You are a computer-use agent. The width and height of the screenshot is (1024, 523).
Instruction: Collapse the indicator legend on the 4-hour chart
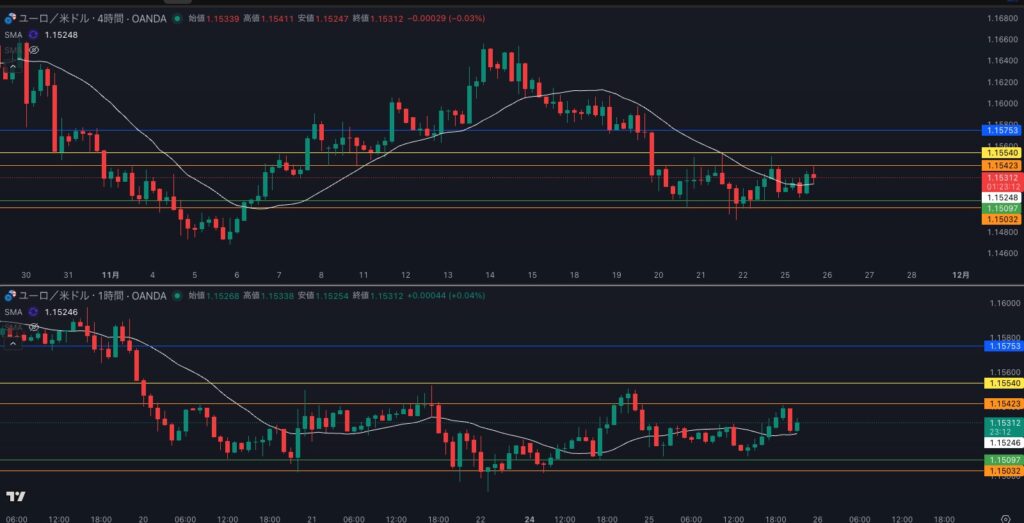[x=13, y=66]
